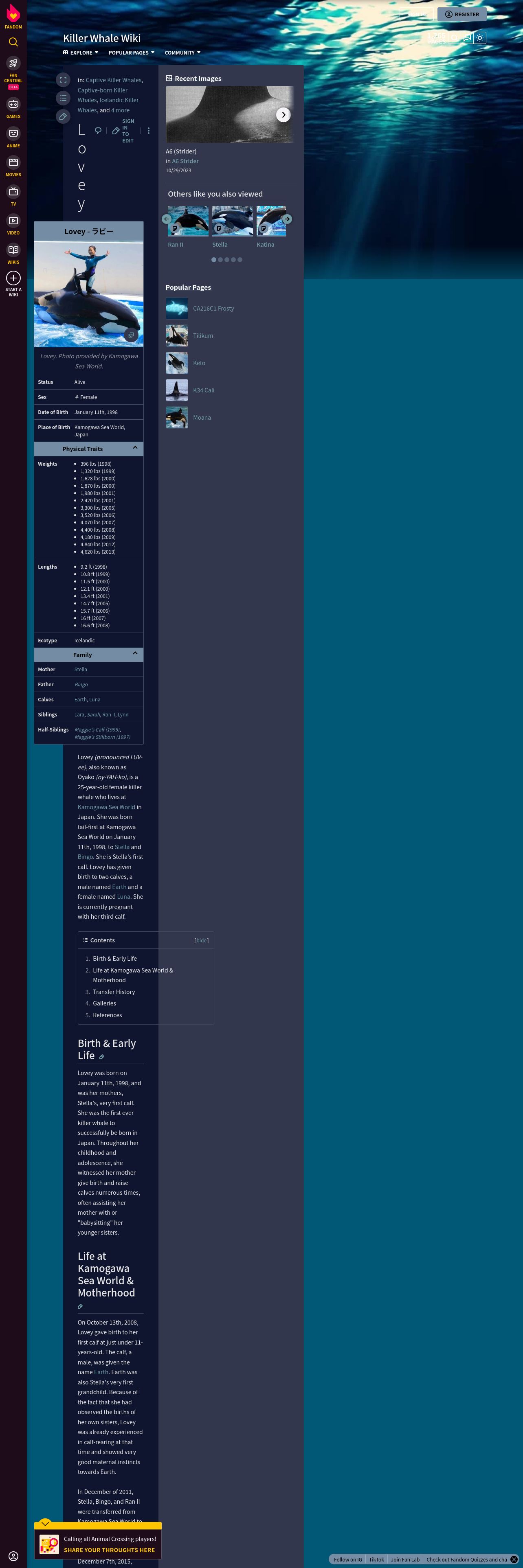Close the bottom Fandom links bar
This screenshot has width=523, height=1568.
(514, 1559)
